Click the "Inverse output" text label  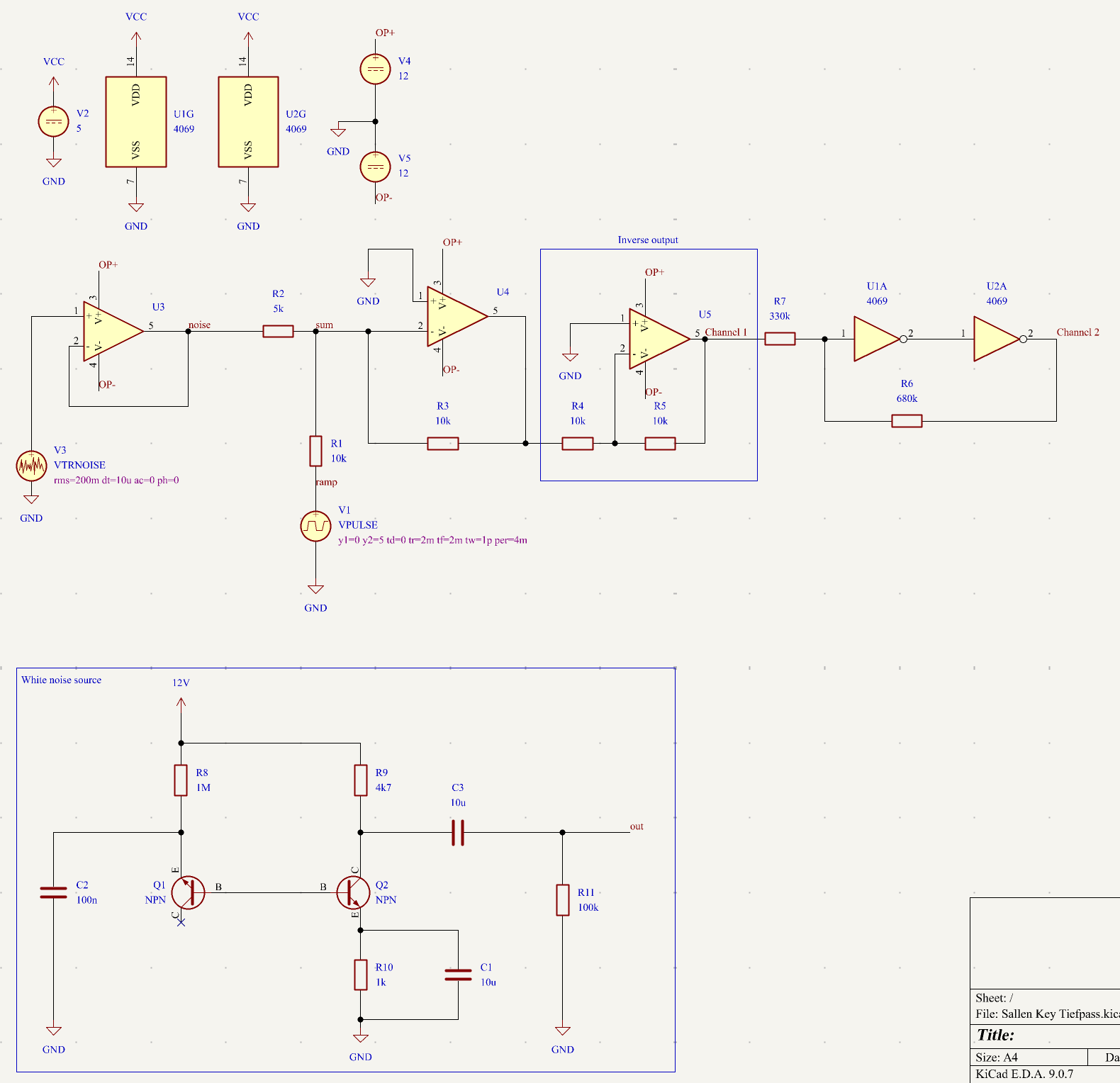tap(647, 240)
